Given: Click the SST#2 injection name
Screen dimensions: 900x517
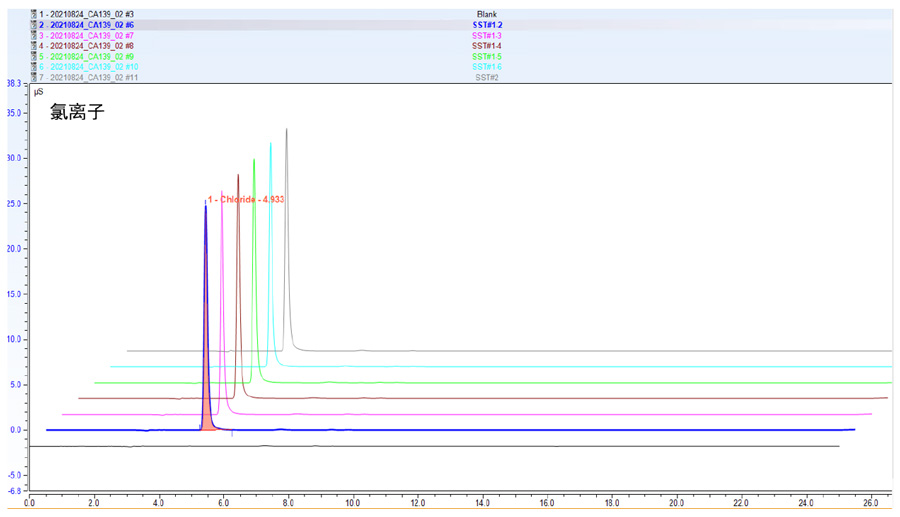Looking at the screenshot, I should pyautogui.click(x=487, y=77).
